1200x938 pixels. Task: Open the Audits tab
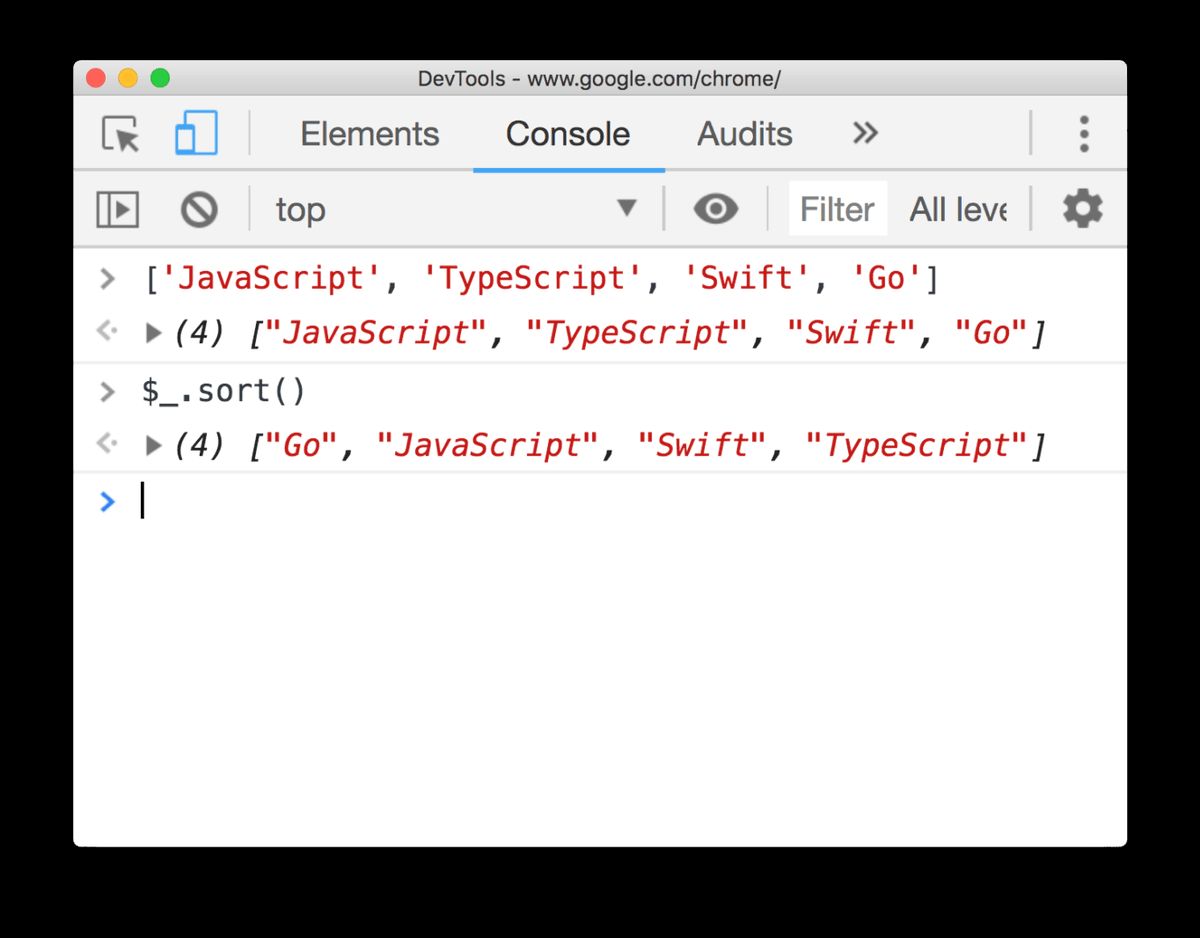(x=744, y=134)
